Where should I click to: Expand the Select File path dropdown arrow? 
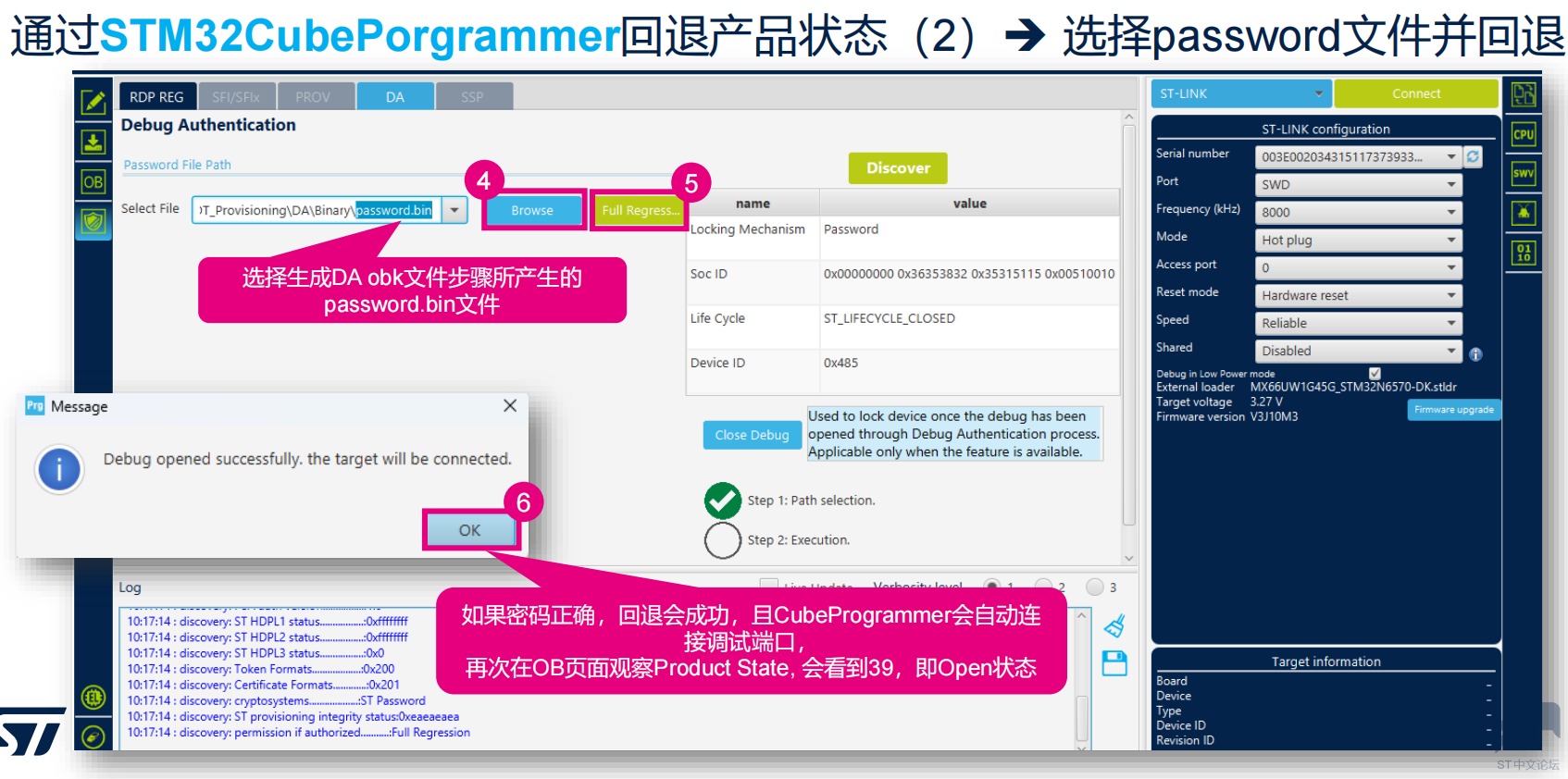coord(454,210)
